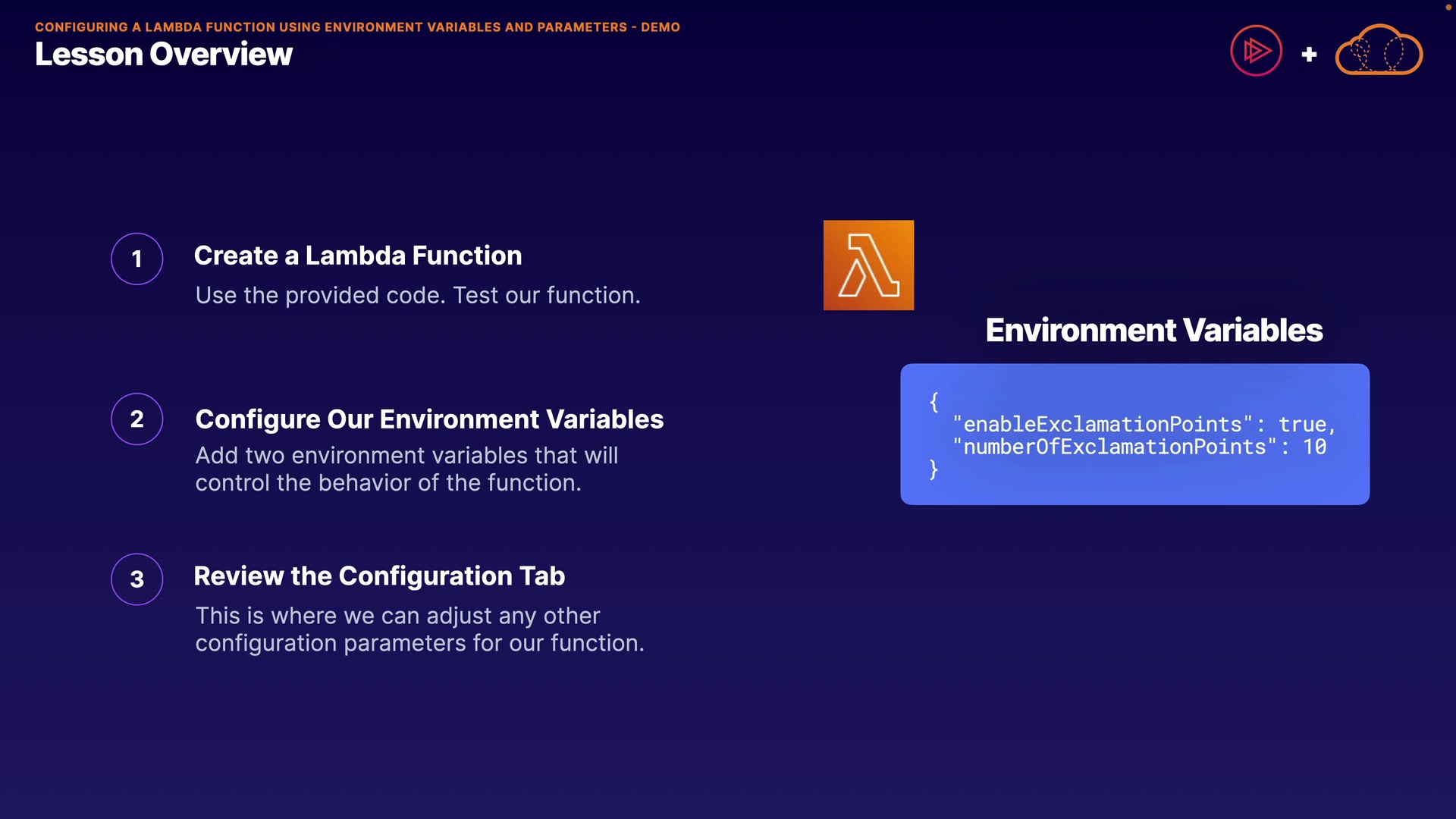Viewport: 1456px width, 819px height.
Task: Click the plus sign between logos
Action: click(x=1309, y=55)
